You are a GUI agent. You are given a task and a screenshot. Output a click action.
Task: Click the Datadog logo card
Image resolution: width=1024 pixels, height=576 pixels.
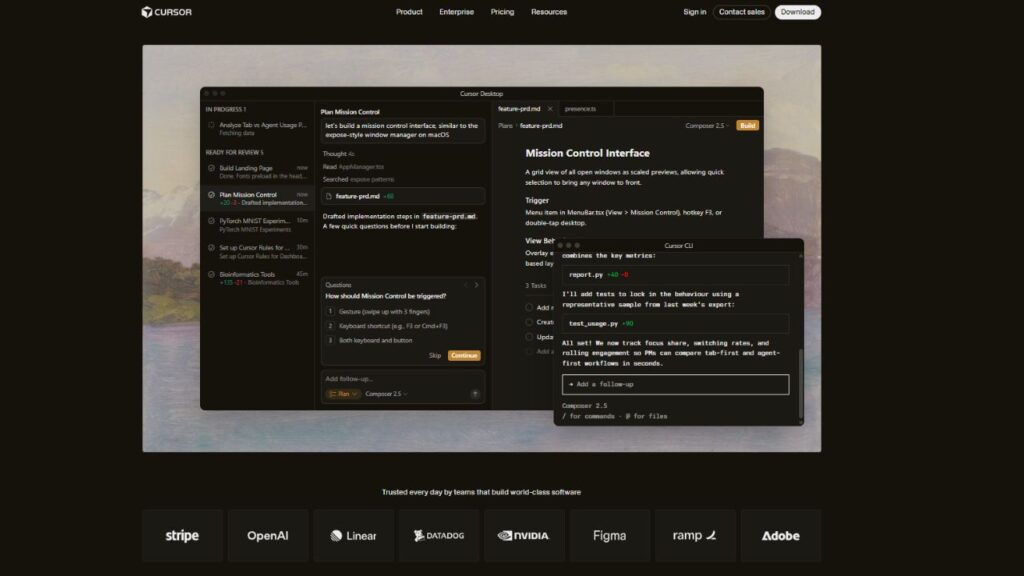click(x=439, y=536)
